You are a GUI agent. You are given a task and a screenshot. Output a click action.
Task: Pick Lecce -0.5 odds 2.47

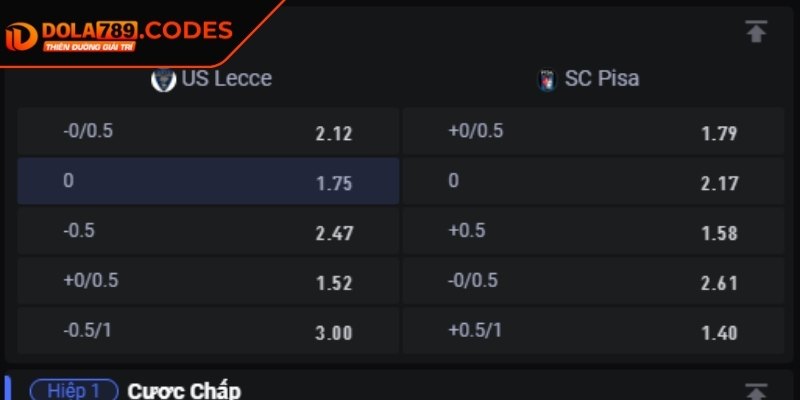pyautogui.click(x=208, y=231)
